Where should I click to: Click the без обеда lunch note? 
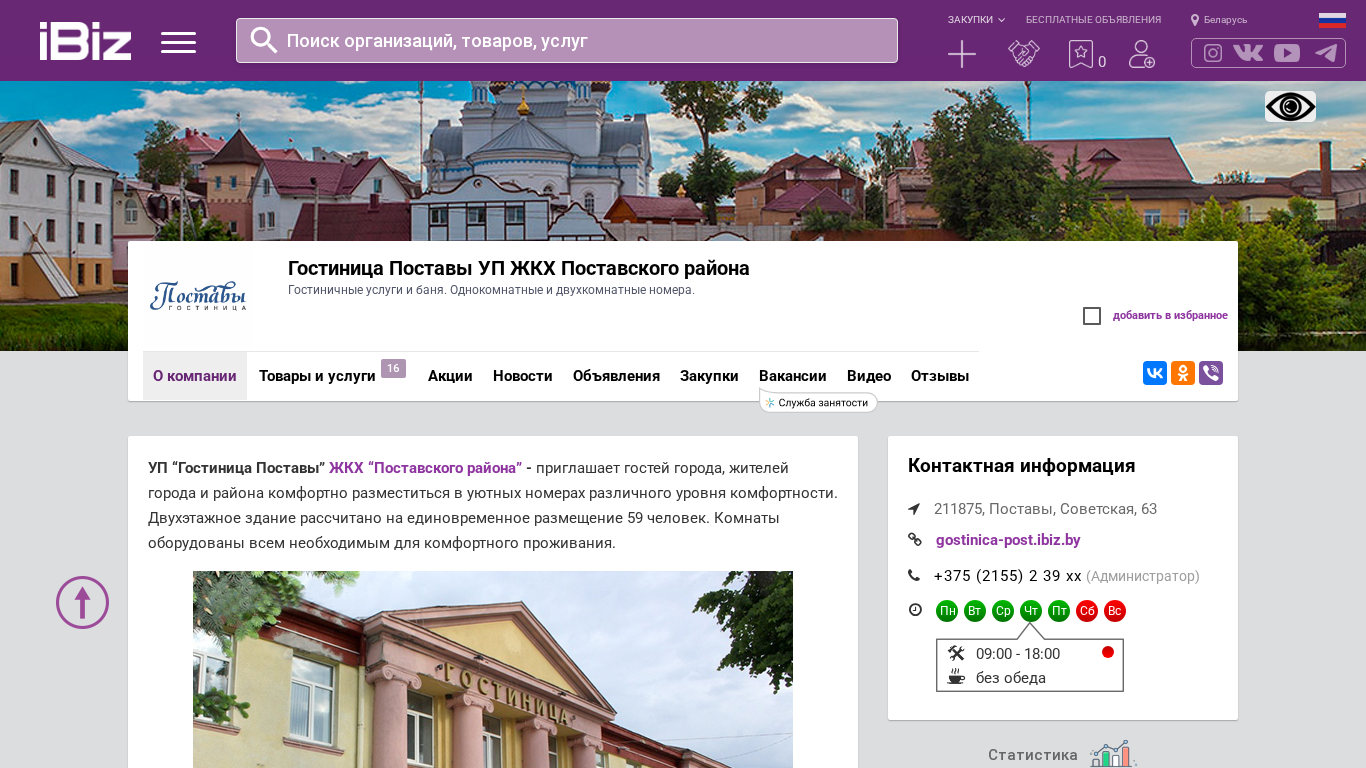pos(1011,678)
